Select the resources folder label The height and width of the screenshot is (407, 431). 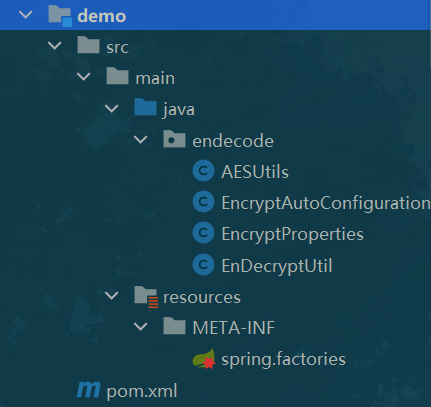coord(202,297)
